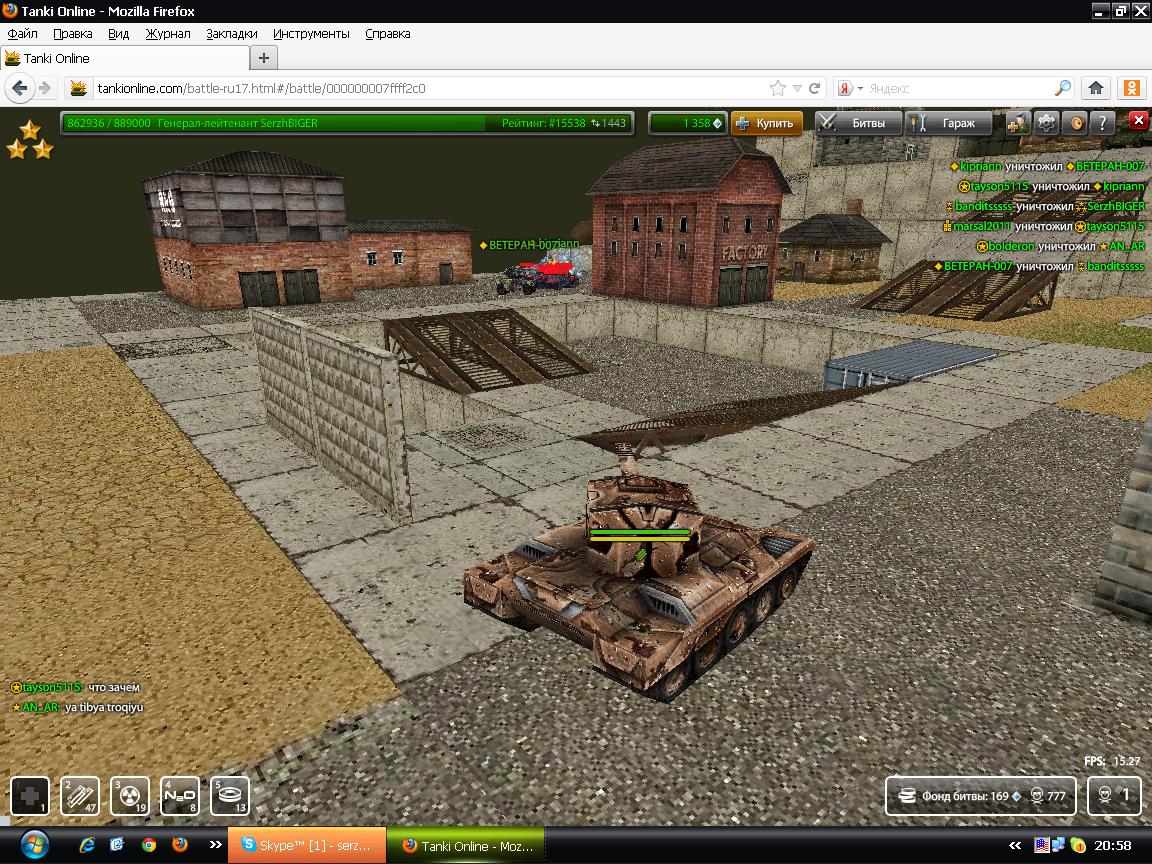The height and width of the screenshot is (864, 1152).
Task: Drop a mine with supply slot 5
Action: click(230, 796)
